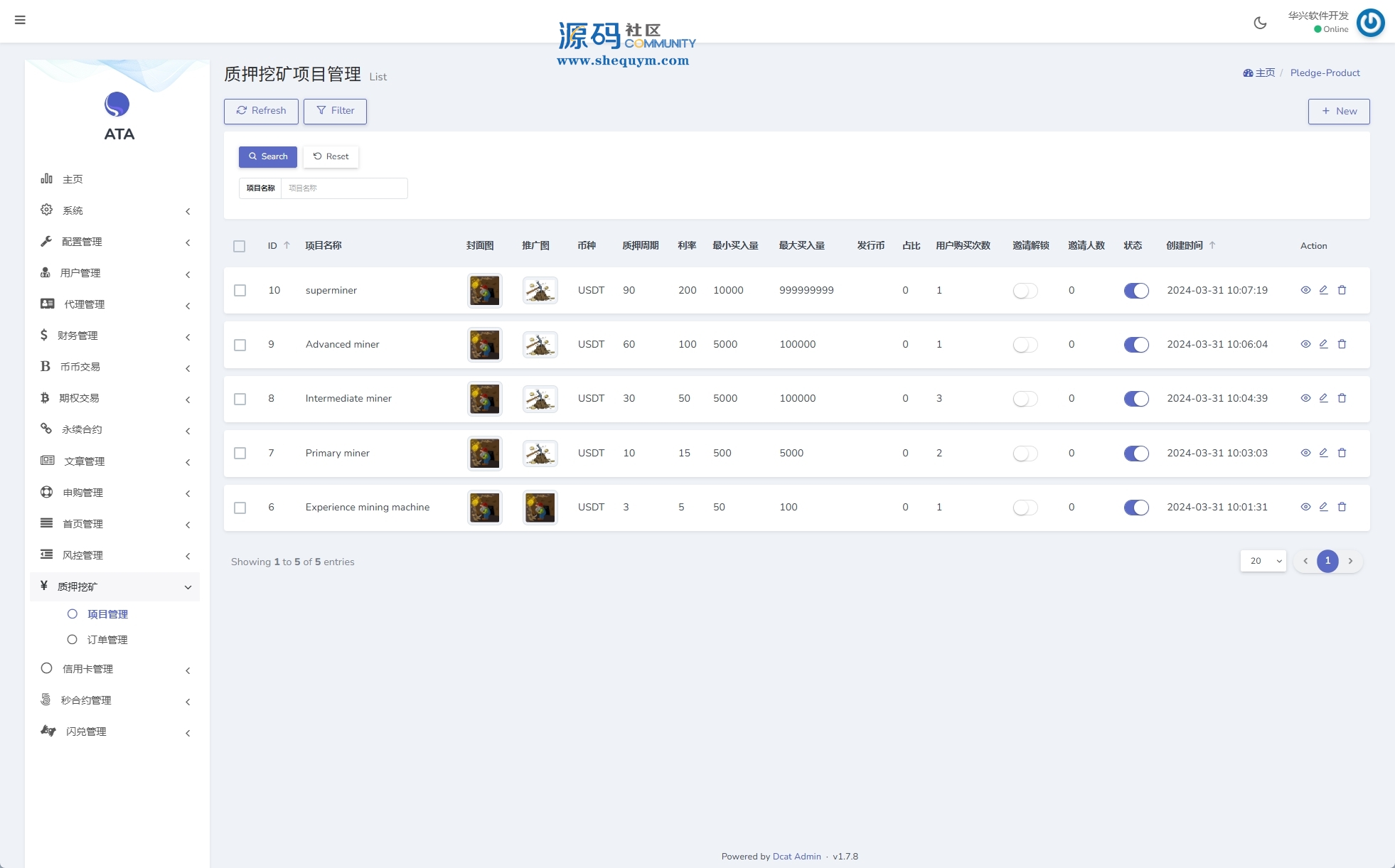
Task: Sort the list by ID arrow icon
Action: coord(287,245)
